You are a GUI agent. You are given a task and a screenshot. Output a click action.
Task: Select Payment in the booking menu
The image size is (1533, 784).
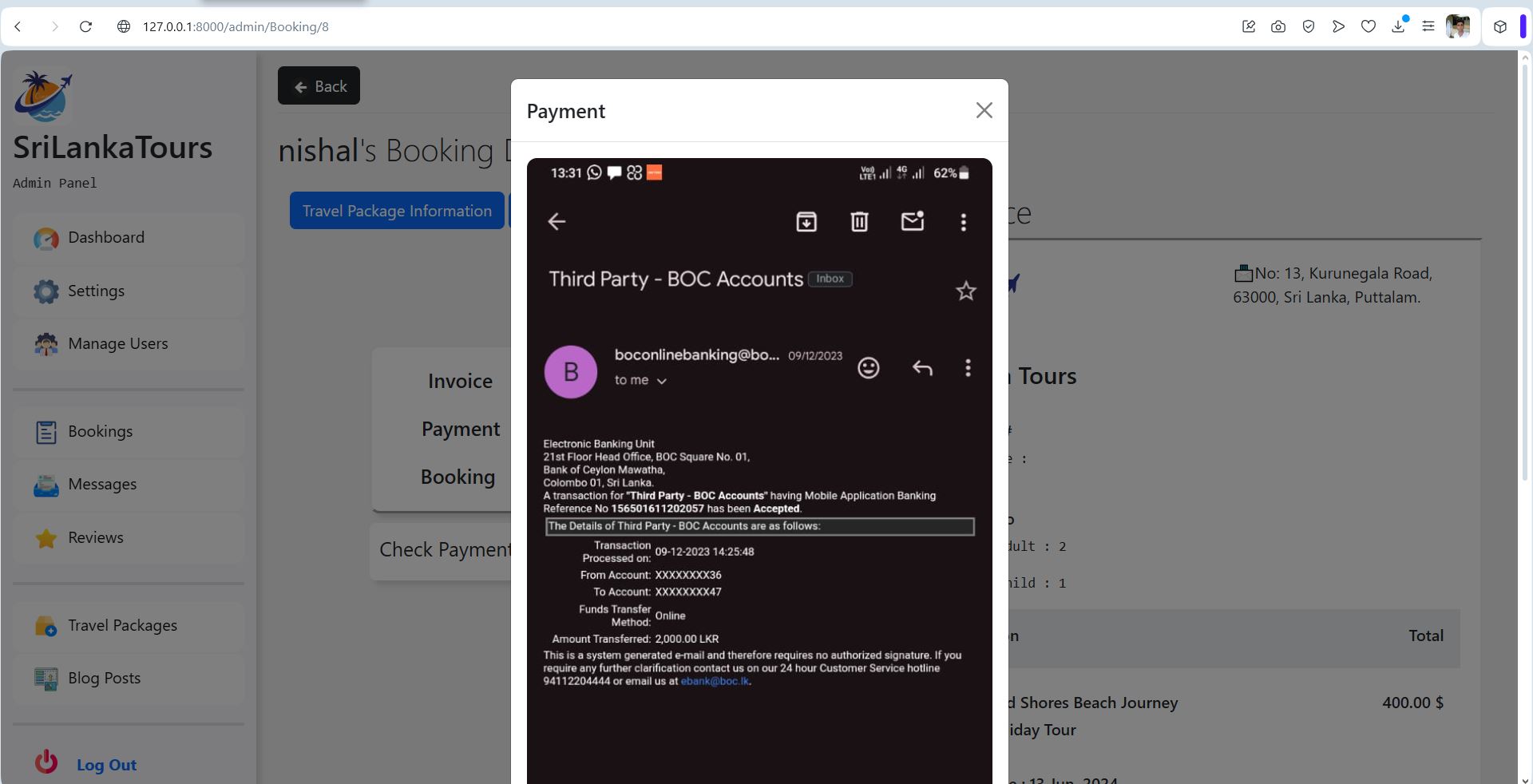(461, 429)
